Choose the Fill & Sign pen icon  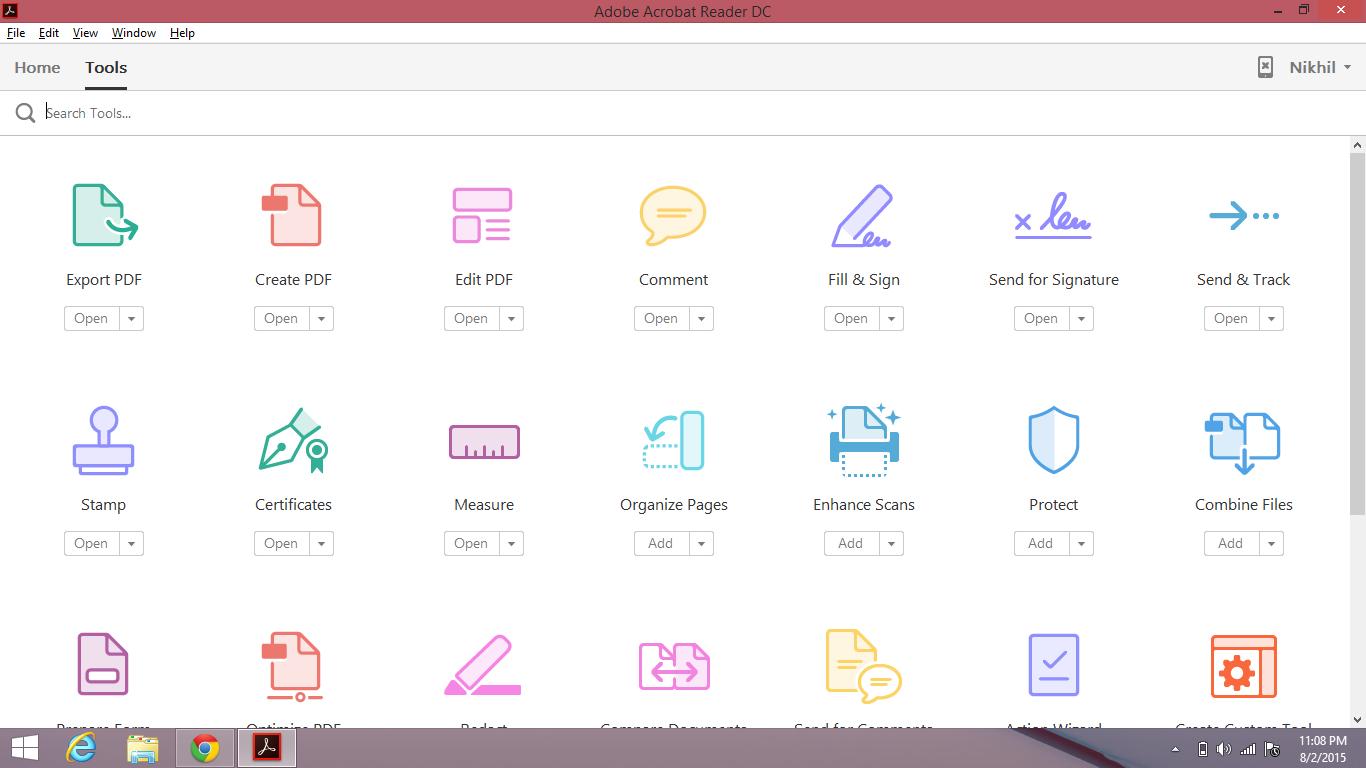[863, 215]
